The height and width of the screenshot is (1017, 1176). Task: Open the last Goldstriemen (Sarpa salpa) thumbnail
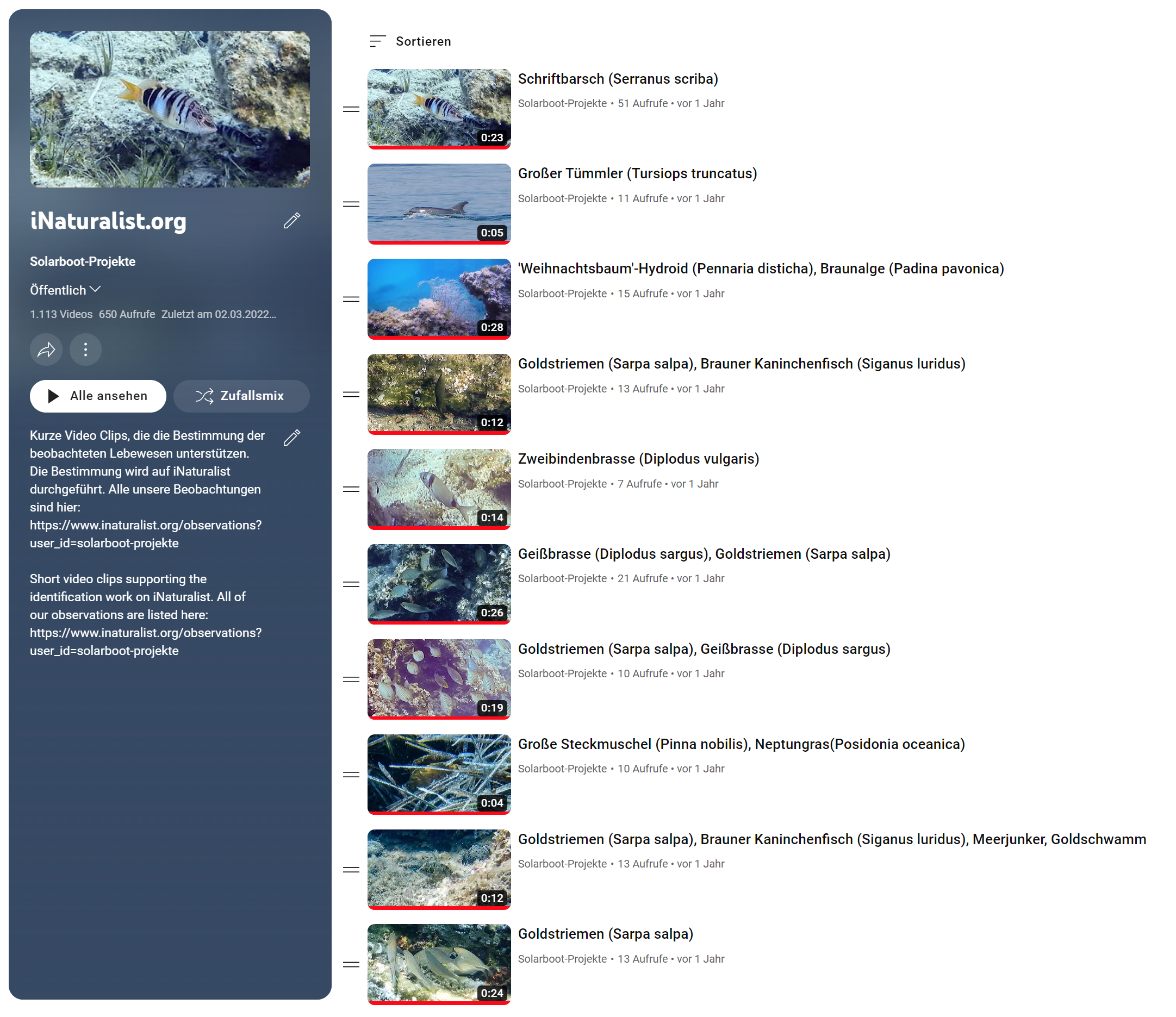pos(439,964)
